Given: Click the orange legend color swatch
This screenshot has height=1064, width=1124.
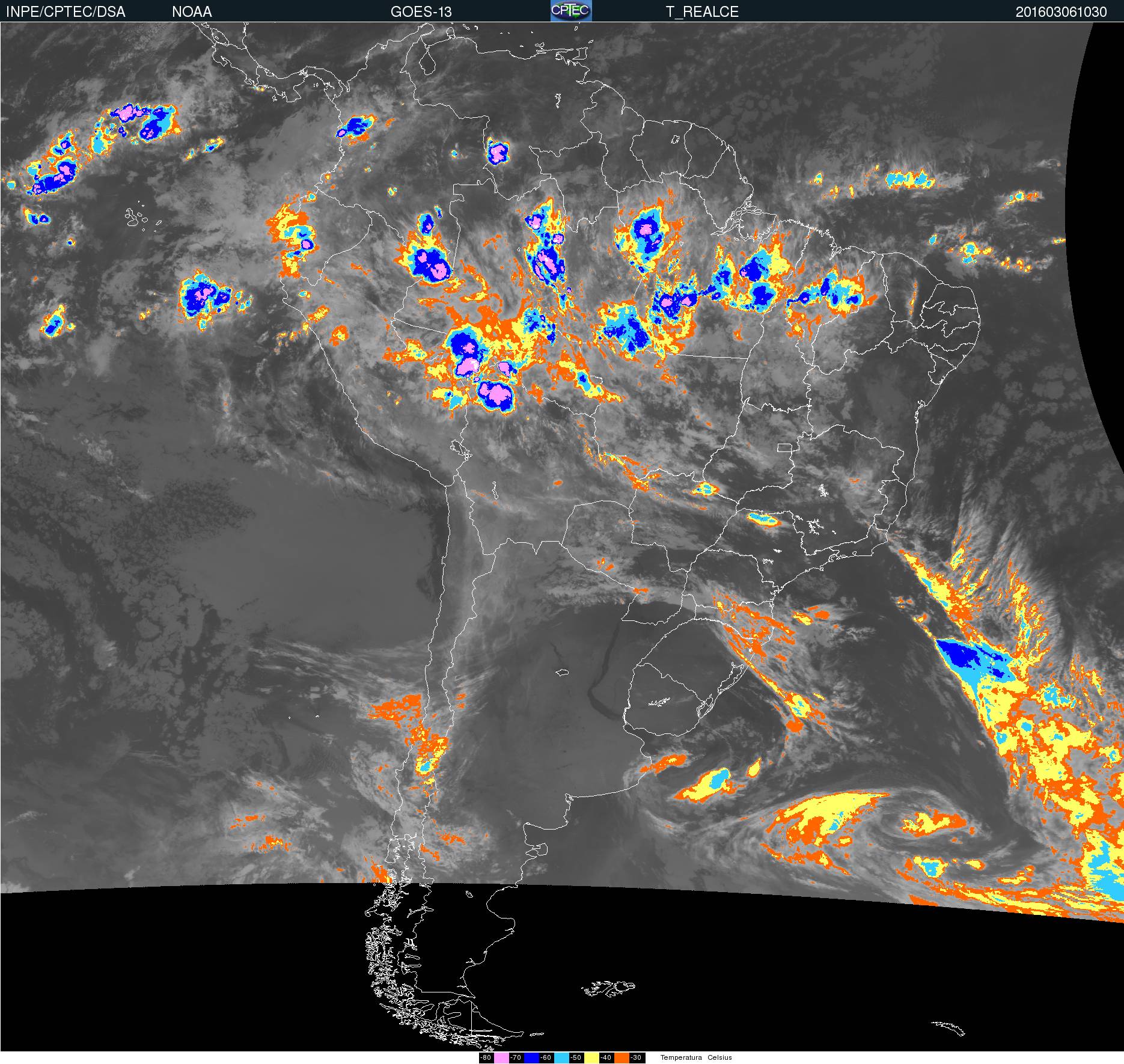Looking at the screenshot, I should pyautogui.click(x=622, y=1057).
